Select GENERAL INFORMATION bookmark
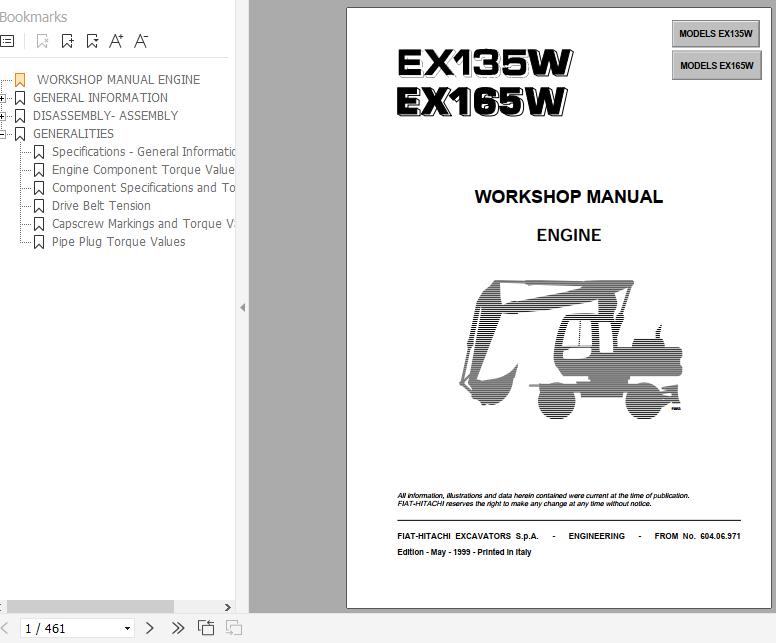Viewport: 776px width, 643px height. pos(100,98)
